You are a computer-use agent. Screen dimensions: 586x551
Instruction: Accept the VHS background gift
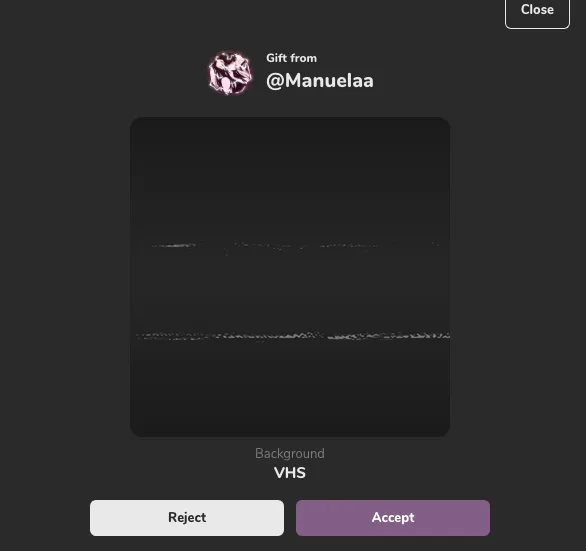[393, 518]
